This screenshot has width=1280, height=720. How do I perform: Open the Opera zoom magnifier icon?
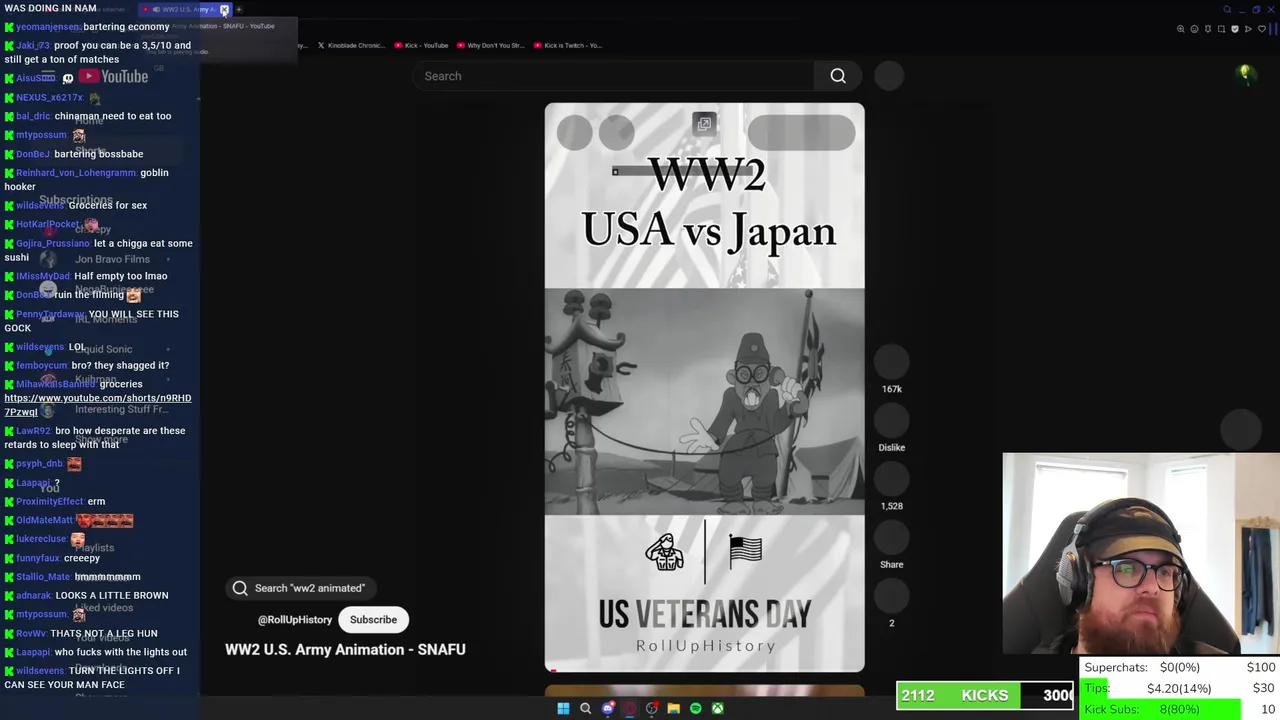click(x=1181, y=29)
